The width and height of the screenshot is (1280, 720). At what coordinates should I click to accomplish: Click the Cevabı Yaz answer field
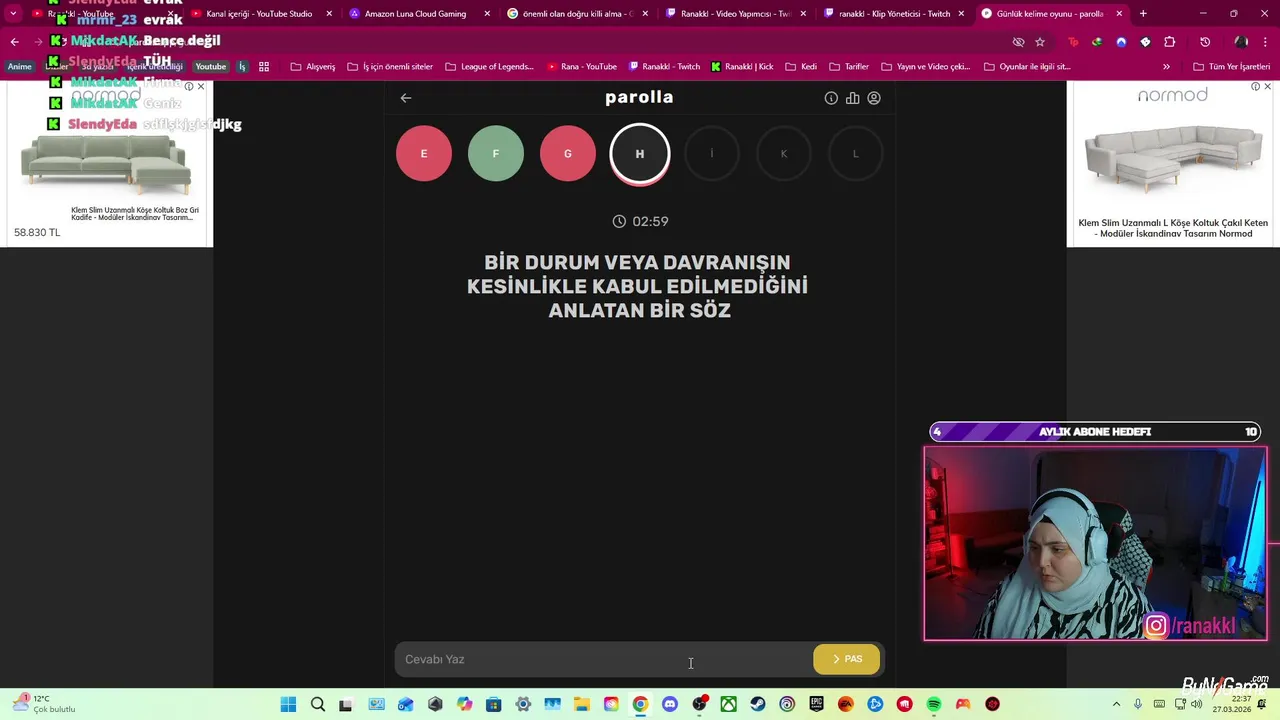tap(603, 659)
